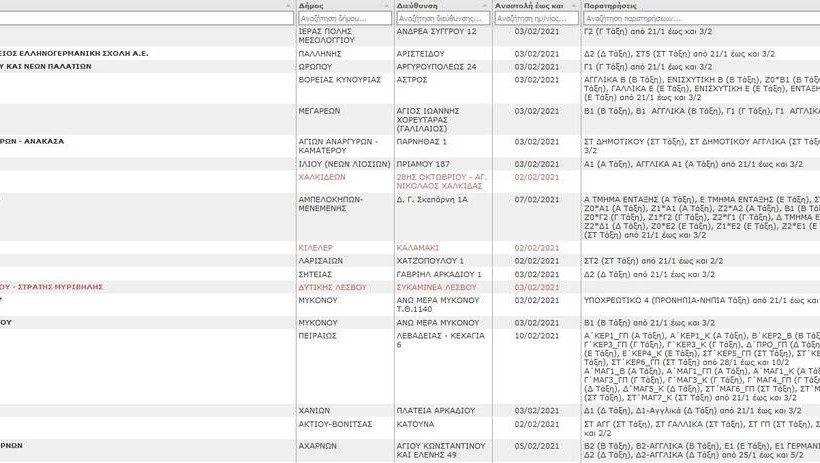Click the 05/02/2021 date for ΑΧΑΡΝΩΝ

pyautogui.click(x=536, y=446)
